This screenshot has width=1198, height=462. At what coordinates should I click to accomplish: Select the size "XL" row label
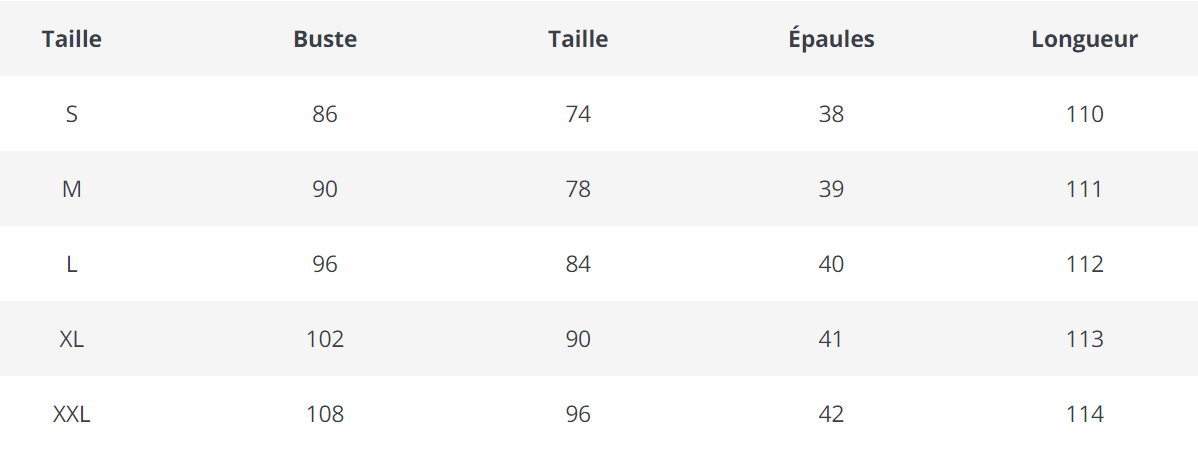coord(72,339)
